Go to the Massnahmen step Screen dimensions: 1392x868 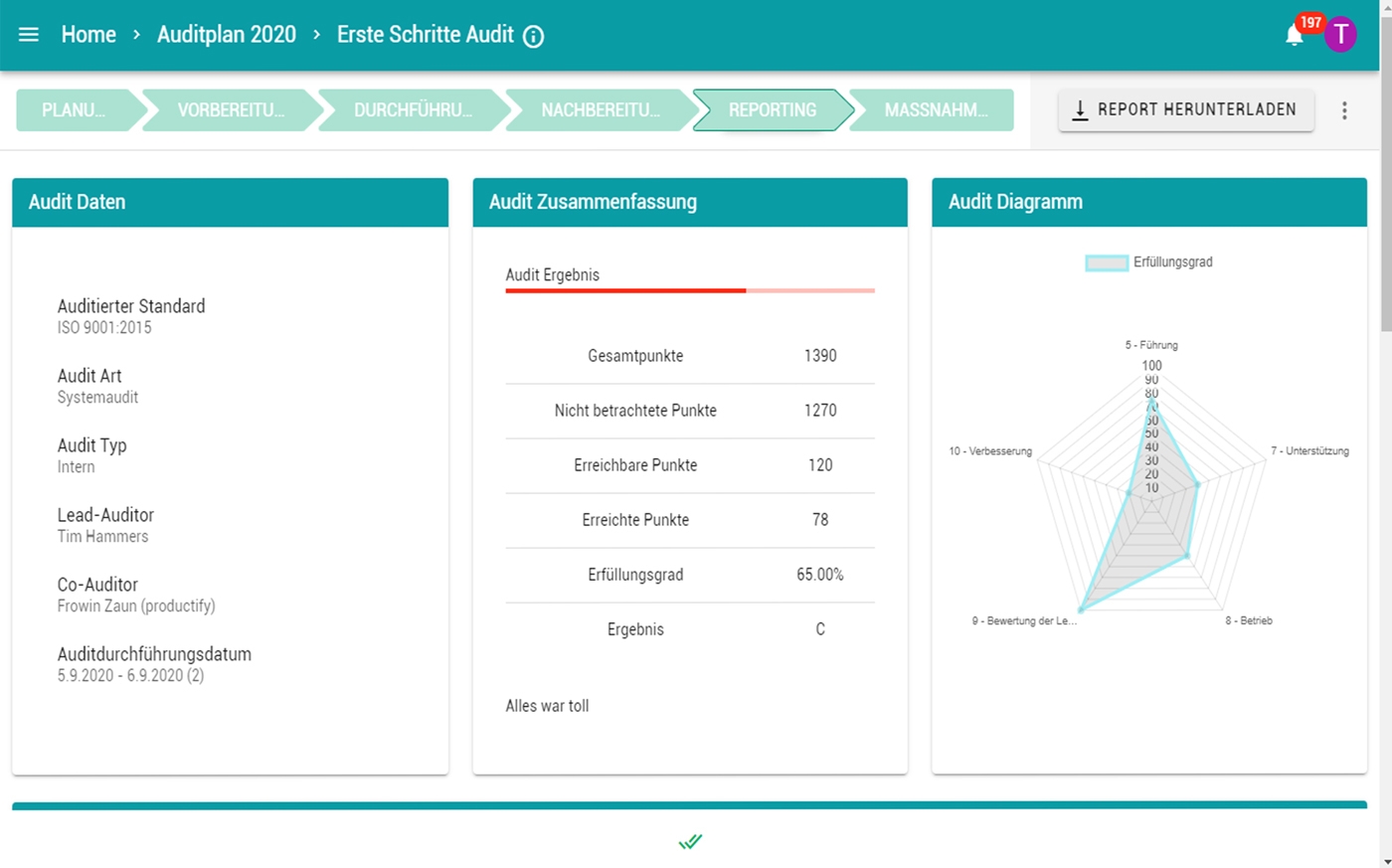[x=934, y=110]
